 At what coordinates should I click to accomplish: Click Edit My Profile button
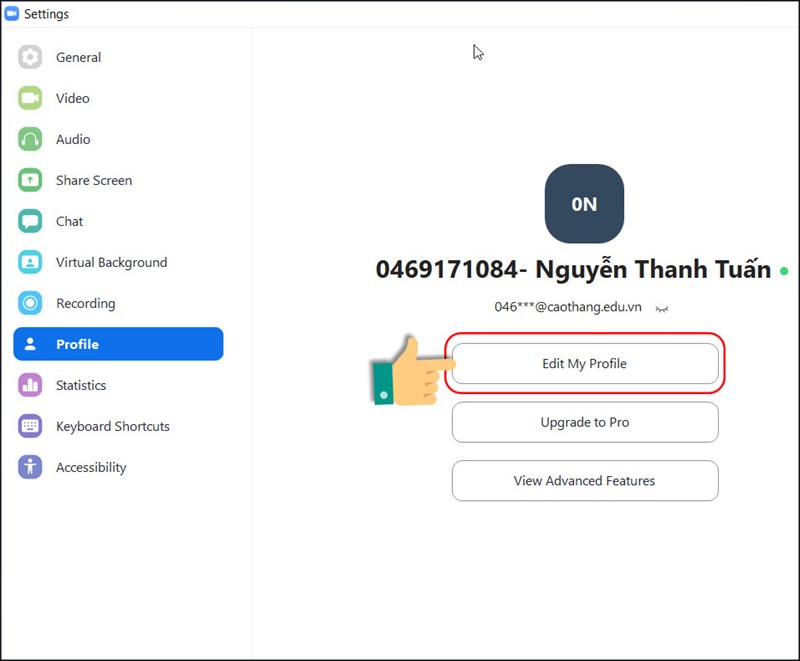(585, 364)
